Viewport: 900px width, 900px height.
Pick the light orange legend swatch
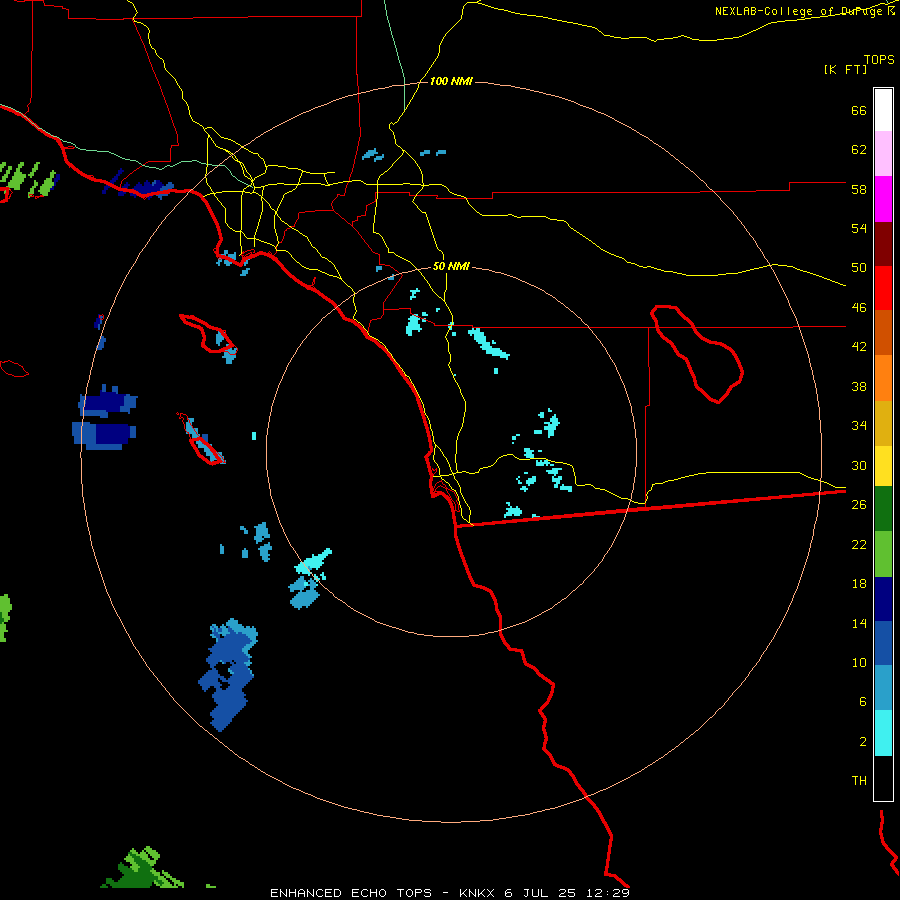883,378
